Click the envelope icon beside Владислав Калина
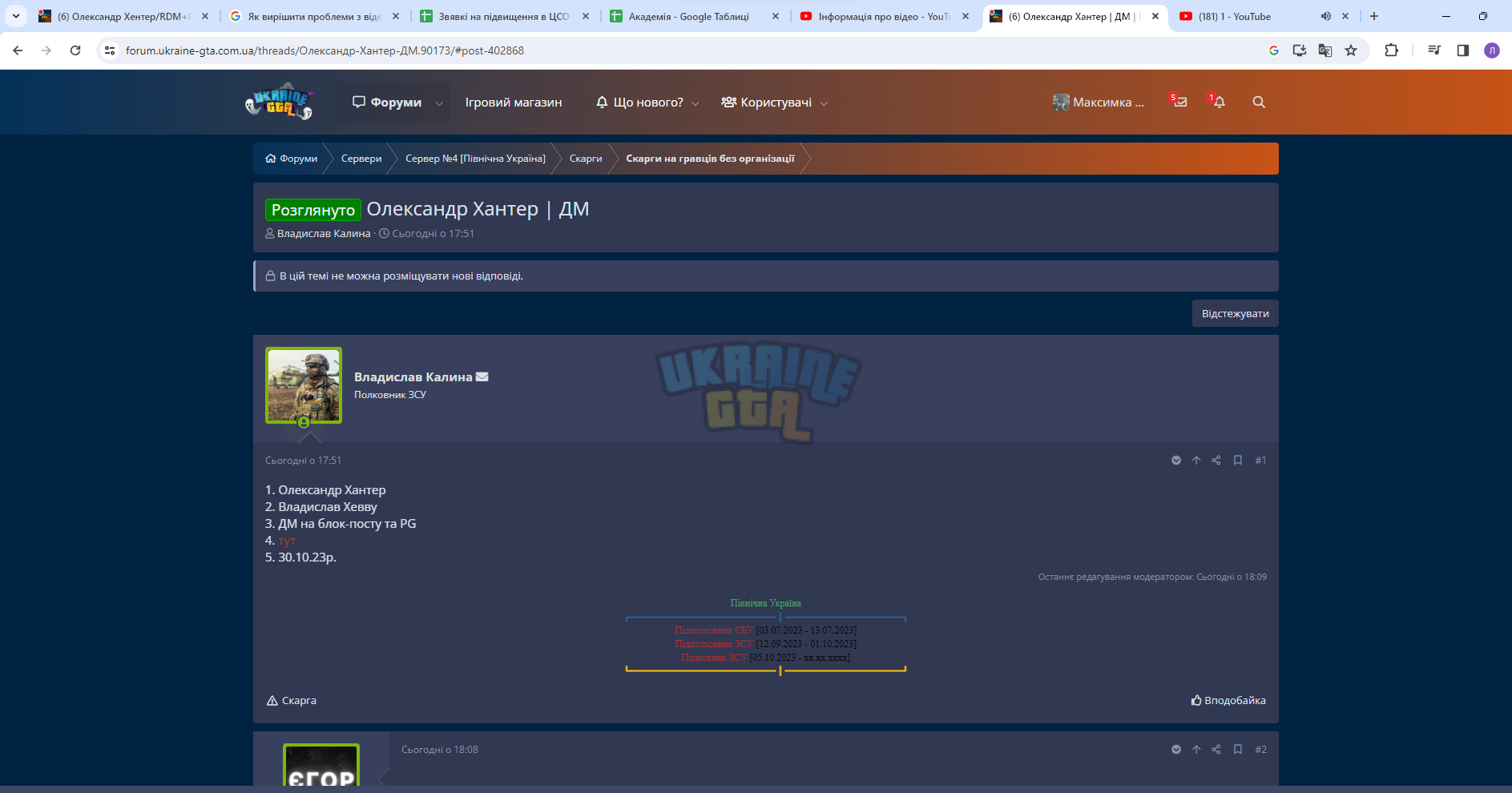 point(482,377)
